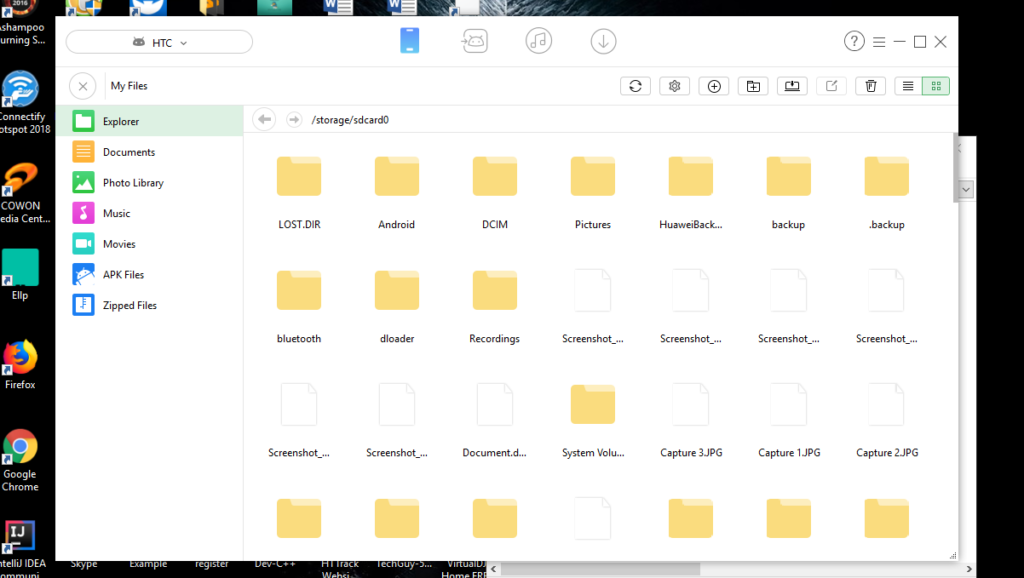Screen dimensions: 1024x578
Task: Click the send to computer icon
Action: [x=792, y=86]
